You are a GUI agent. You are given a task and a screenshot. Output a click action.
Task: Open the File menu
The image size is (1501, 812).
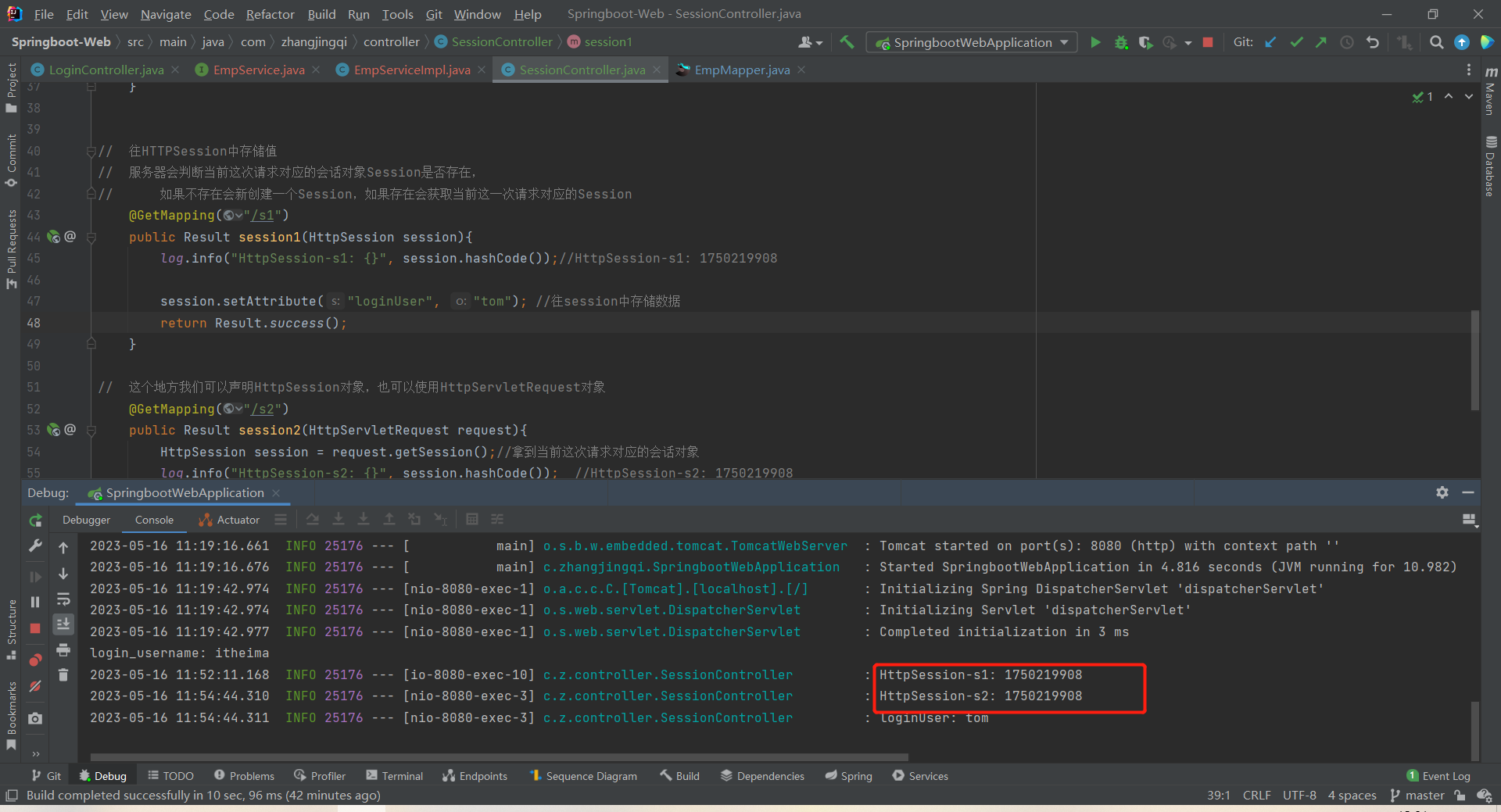(44, 14)
